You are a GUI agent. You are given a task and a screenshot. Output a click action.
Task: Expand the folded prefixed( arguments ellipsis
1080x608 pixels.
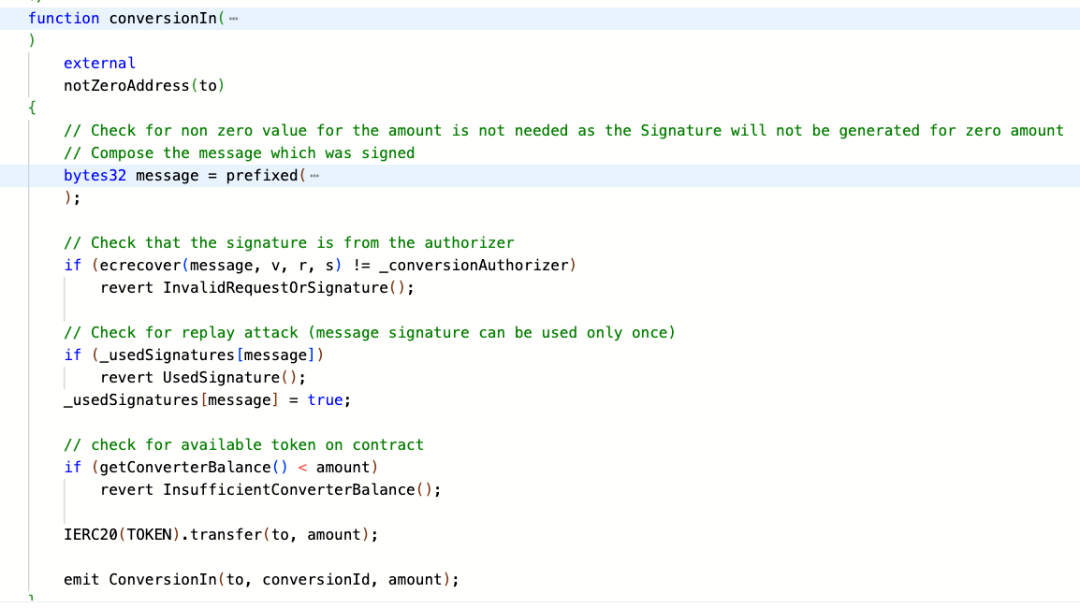pos(314,176)
